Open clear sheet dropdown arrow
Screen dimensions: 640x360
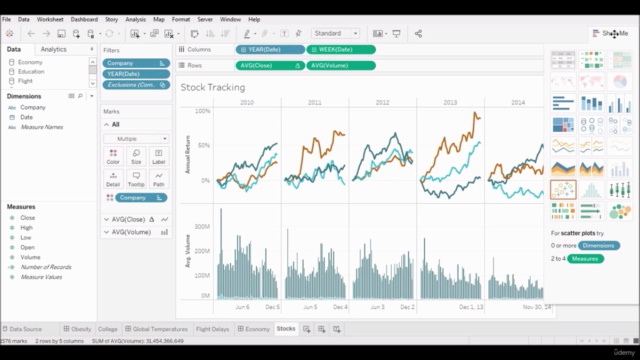pyautogui.click(x=178, y=34)
